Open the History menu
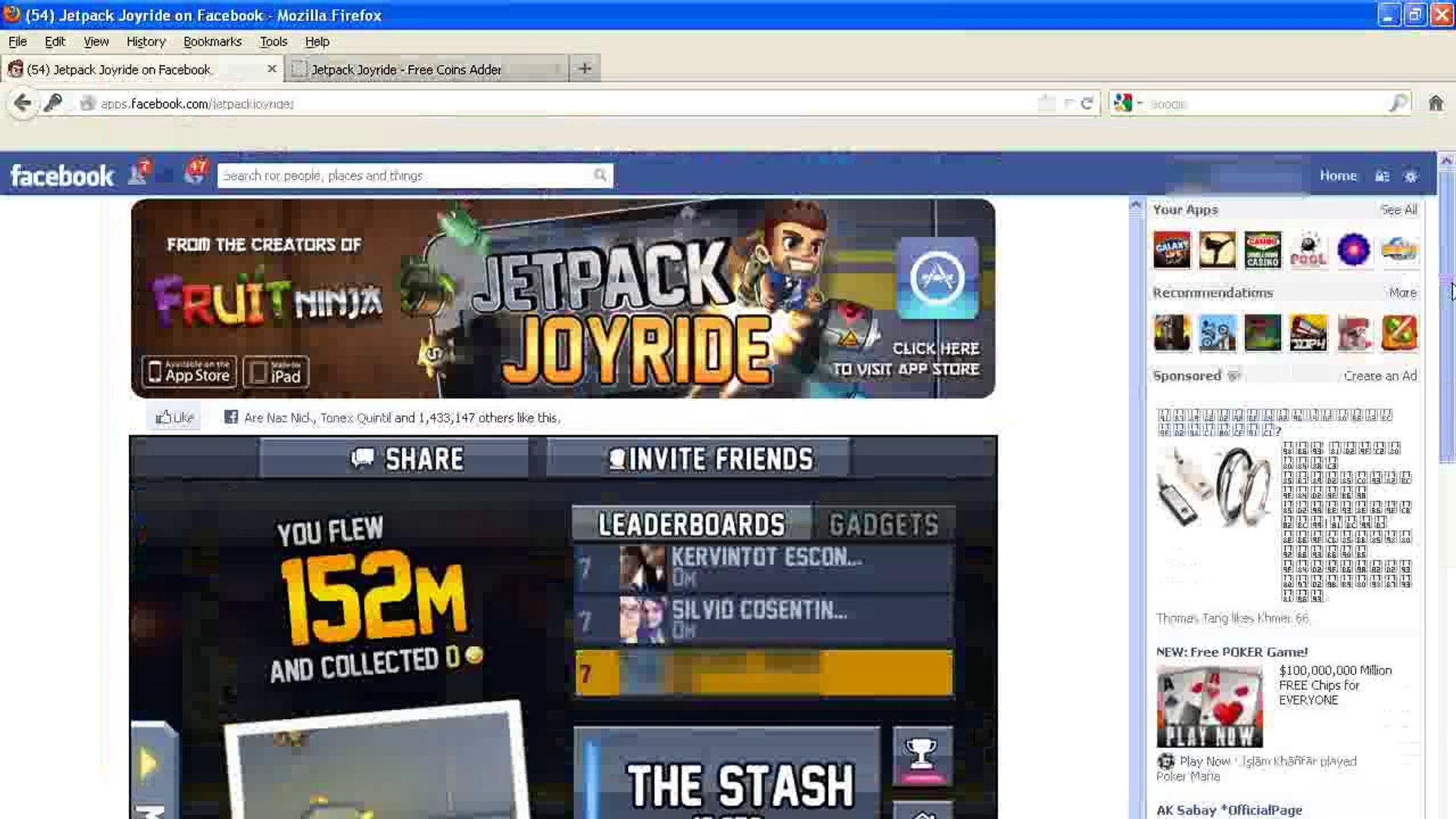 point(146,42)
